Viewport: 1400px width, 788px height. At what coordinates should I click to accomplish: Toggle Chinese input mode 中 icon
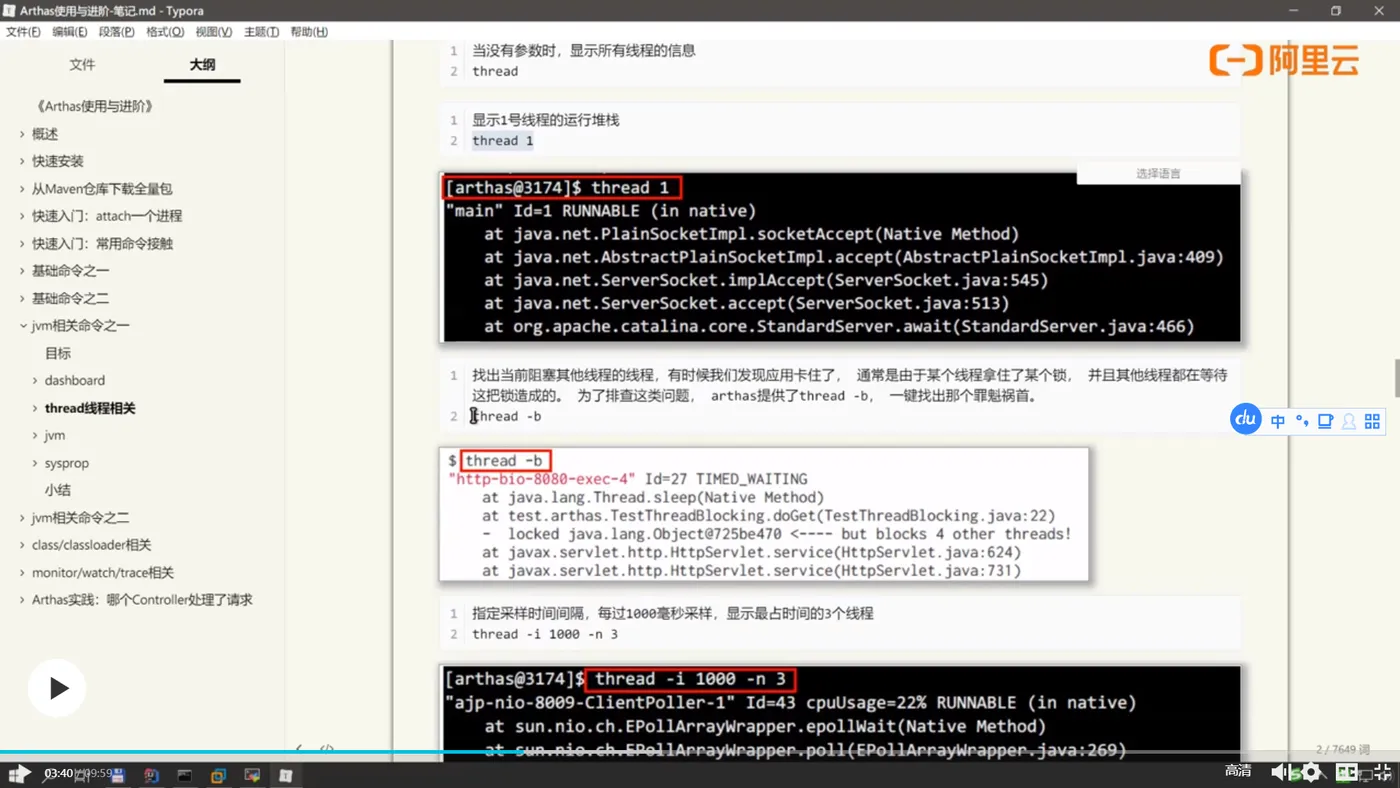(x=1278, y=421)
